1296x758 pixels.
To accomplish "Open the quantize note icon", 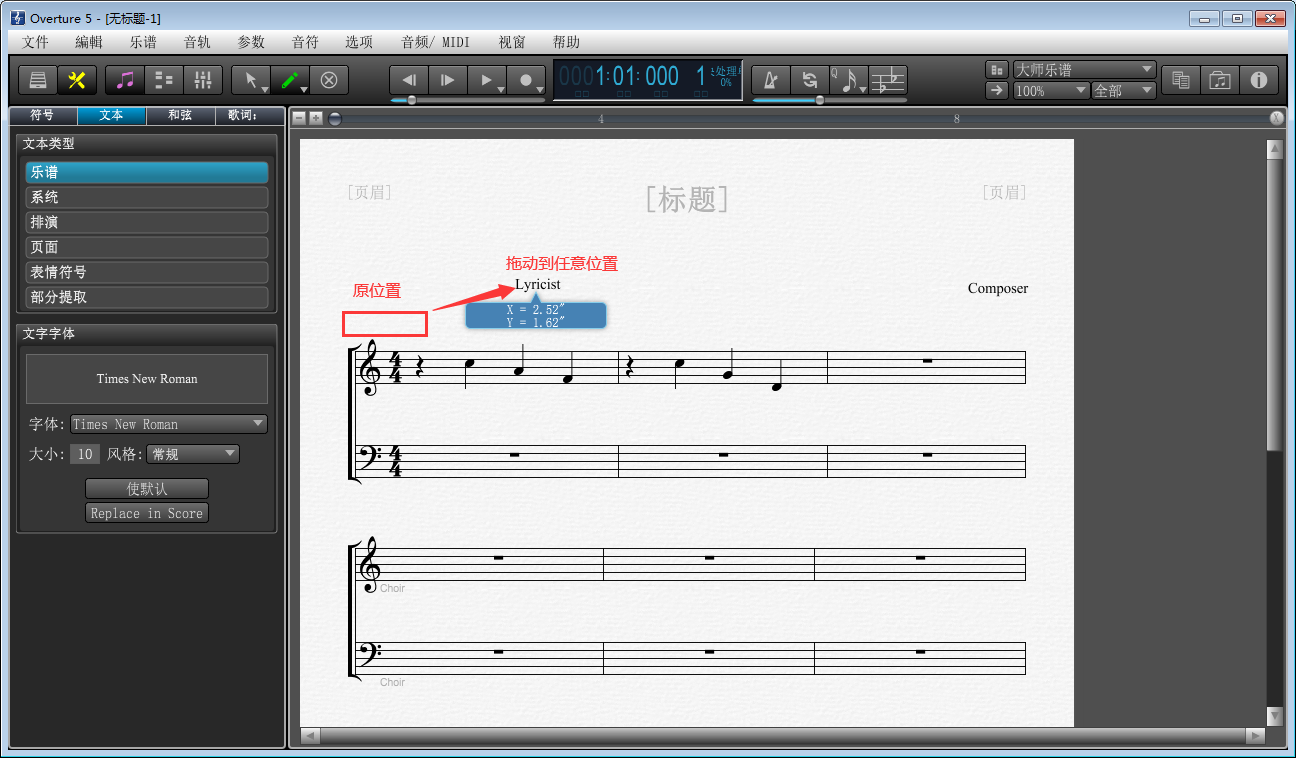I will (x=848, y=80).
